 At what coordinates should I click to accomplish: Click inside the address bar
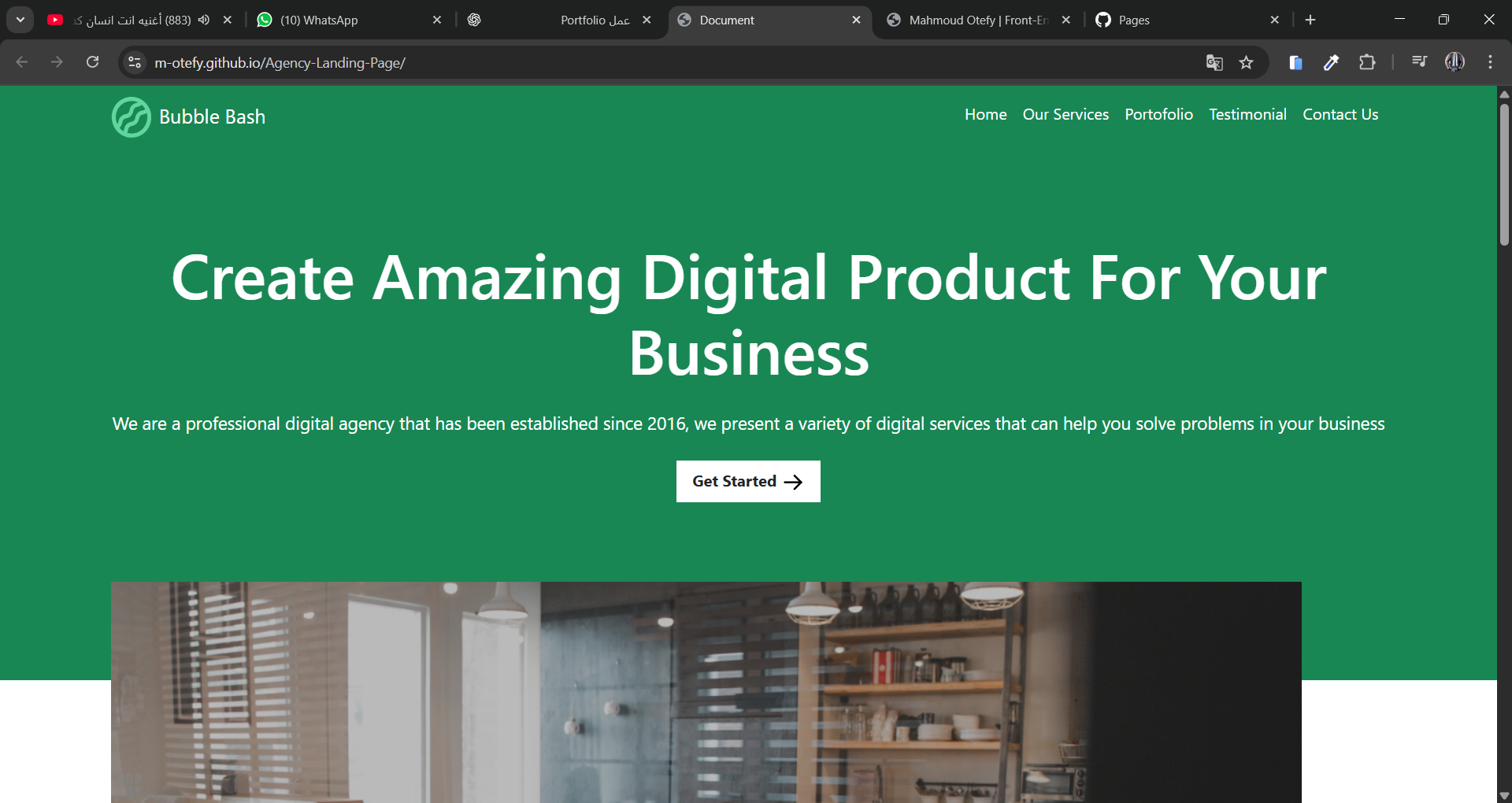[x=551, y=62]
